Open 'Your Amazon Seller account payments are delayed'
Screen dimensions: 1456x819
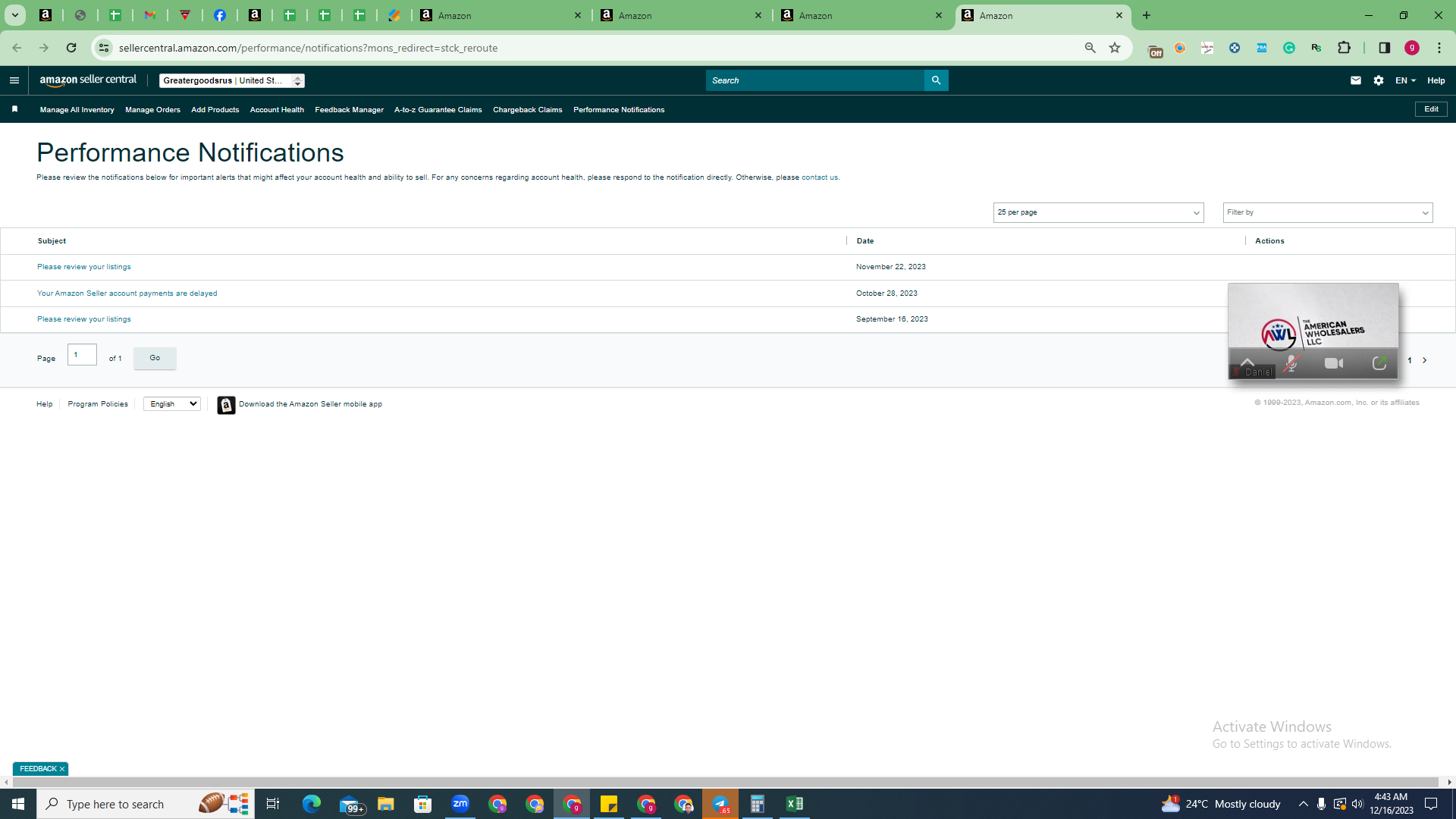coord(127,293)
